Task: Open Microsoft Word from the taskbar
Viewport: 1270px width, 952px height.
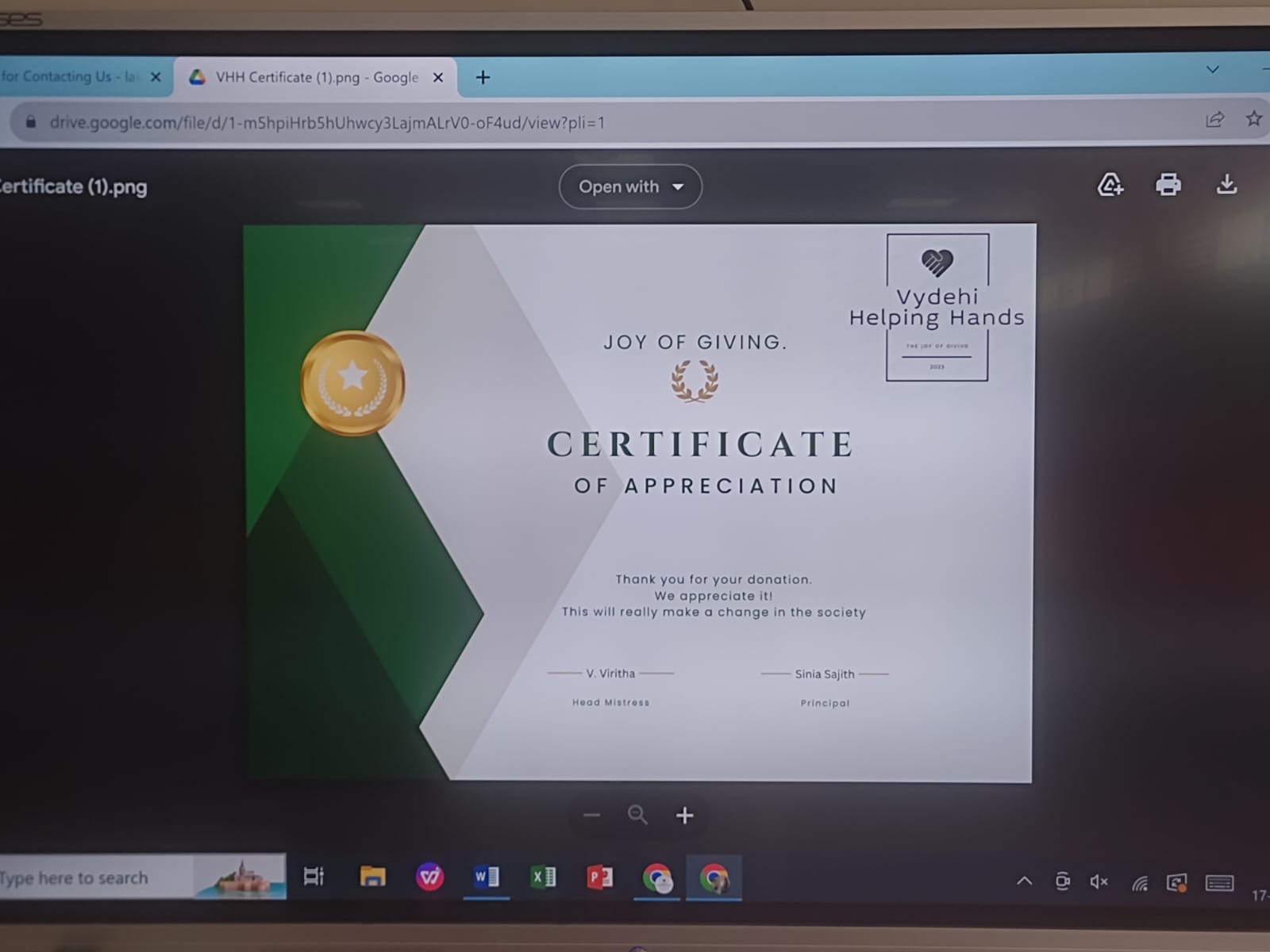Action: tap(486, 877)
